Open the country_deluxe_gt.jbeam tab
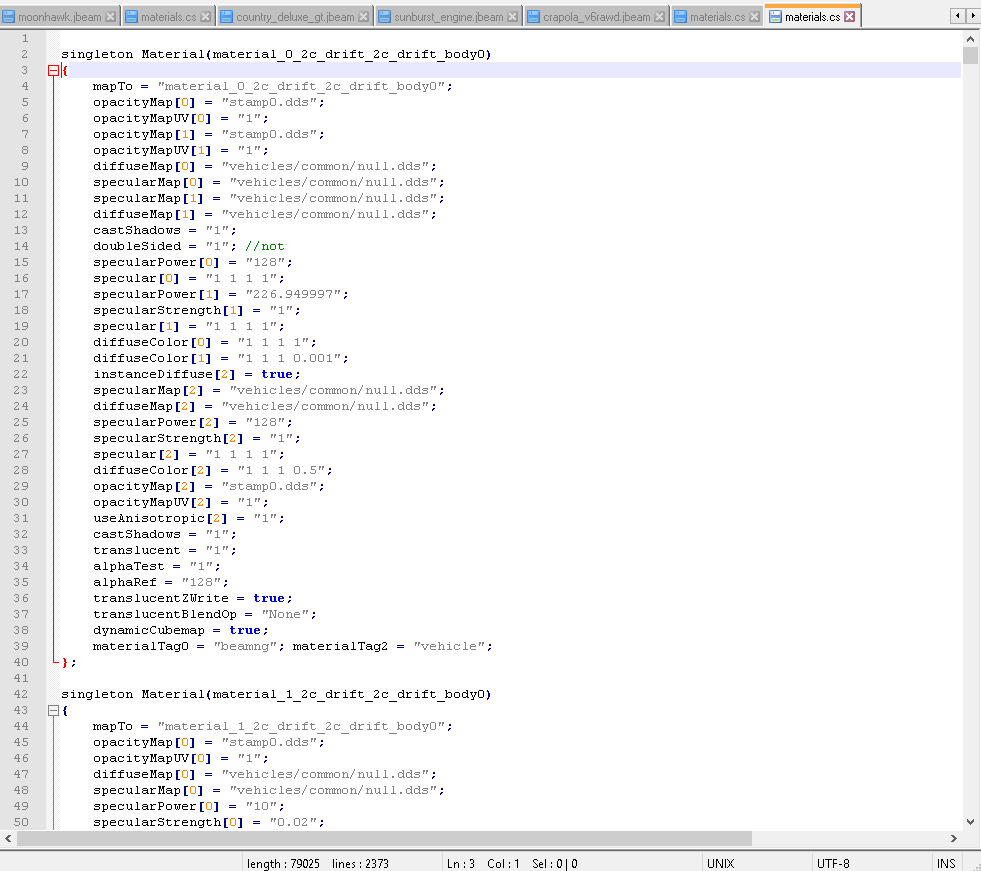Screen dimensions: 981x871 tap(295, 17)
